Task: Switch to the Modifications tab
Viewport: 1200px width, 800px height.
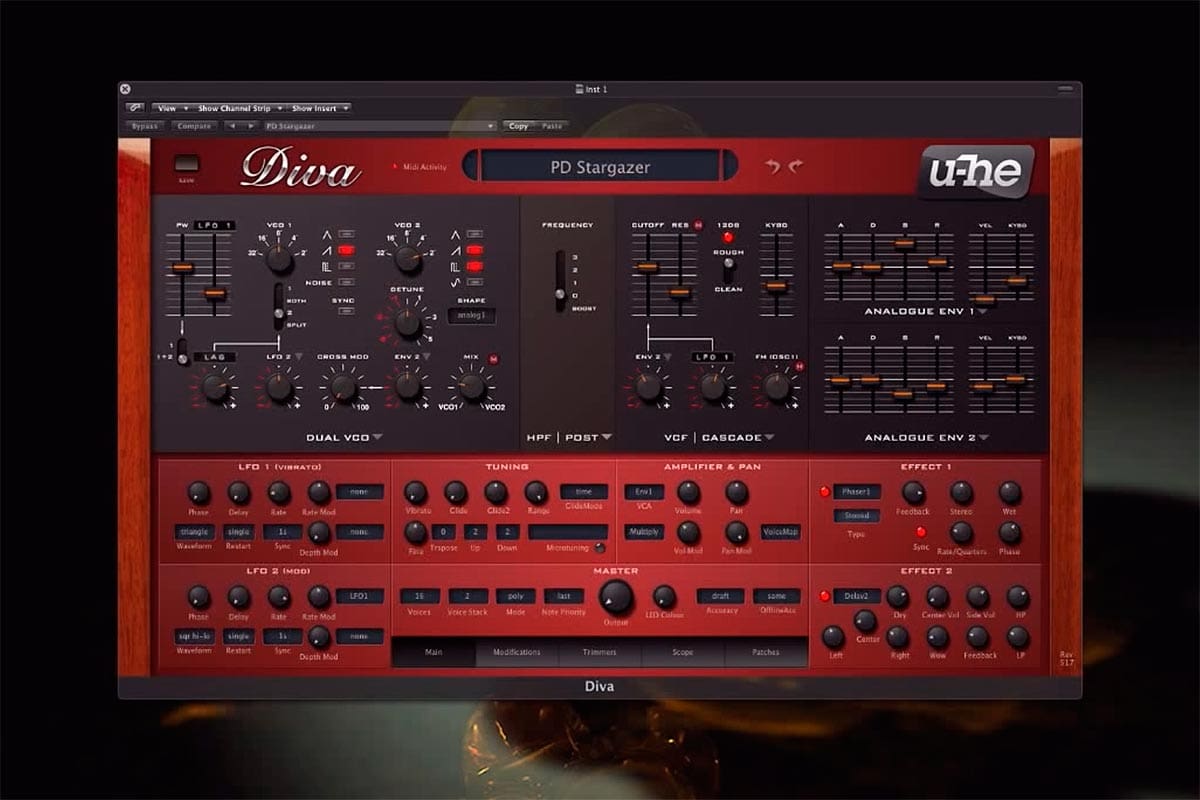Action: (517, 652)
